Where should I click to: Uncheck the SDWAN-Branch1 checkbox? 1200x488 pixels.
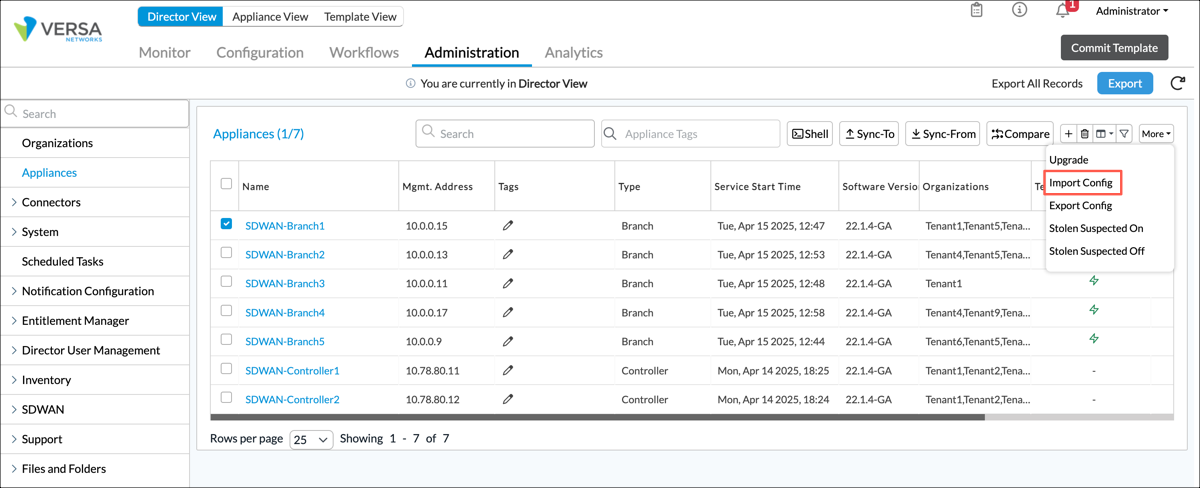pyautogui.click(x=226, y=225)
